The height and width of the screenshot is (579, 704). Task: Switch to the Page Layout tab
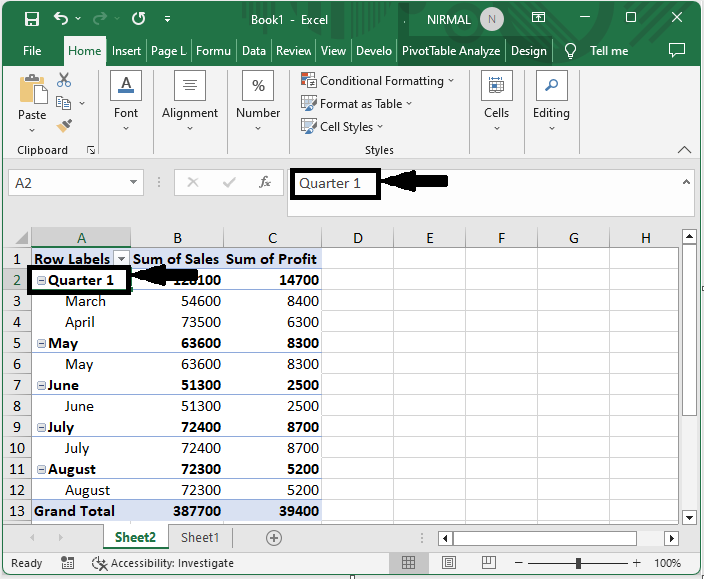[x=169, y=51]
